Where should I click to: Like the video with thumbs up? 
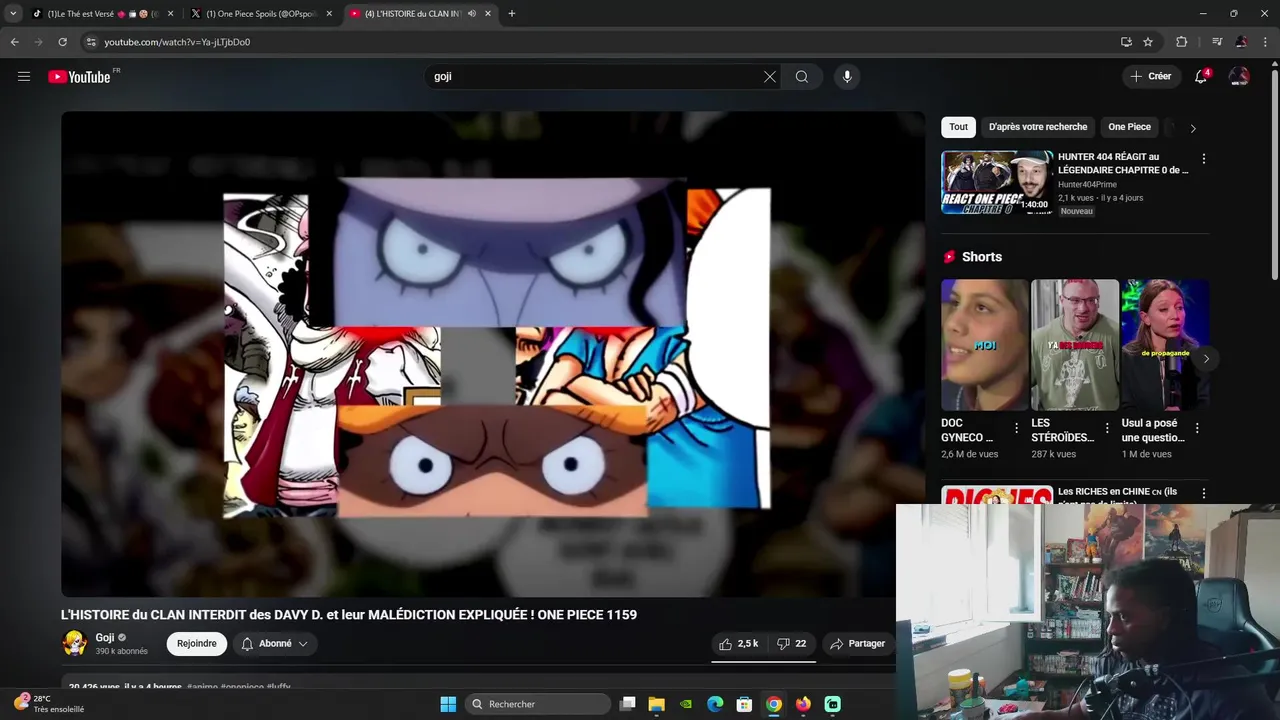click(738, 644)
